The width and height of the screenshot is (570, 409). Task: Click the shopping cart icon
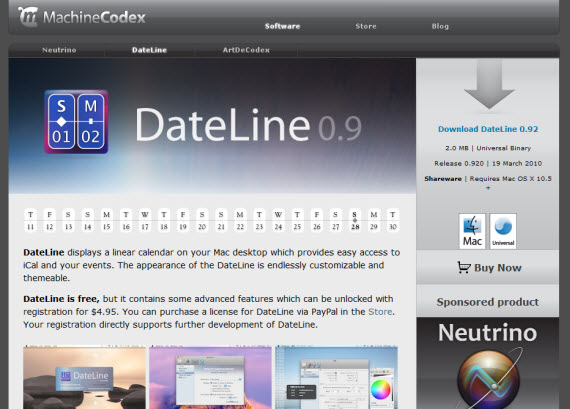tap(464, 267)
